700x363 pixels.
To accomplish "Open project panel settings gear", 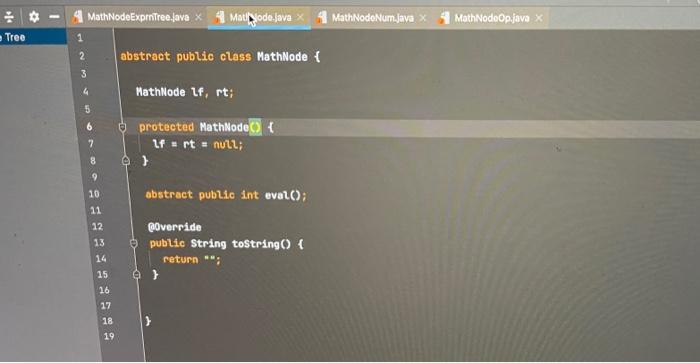I will click(34, 17).
